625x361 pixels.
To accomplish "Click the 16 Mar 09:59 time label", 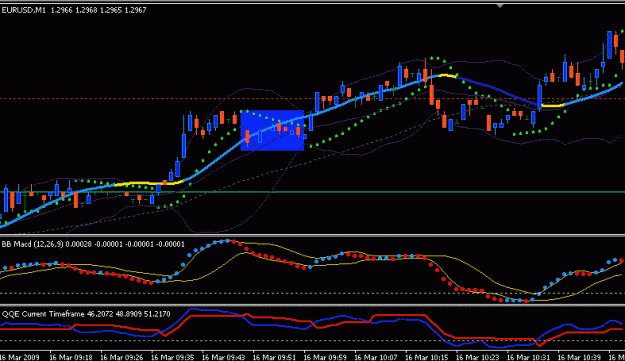I will pyautogui.click(x=325, y=357).
